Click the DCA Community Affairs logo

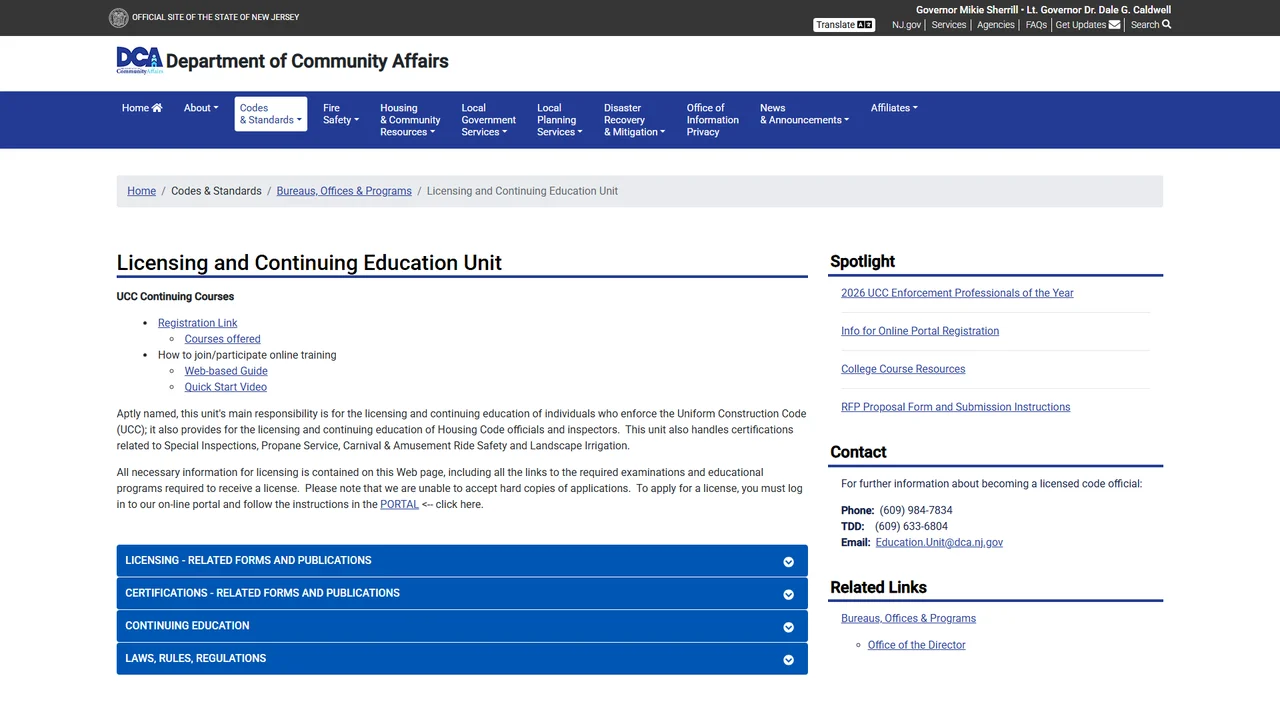139,61
